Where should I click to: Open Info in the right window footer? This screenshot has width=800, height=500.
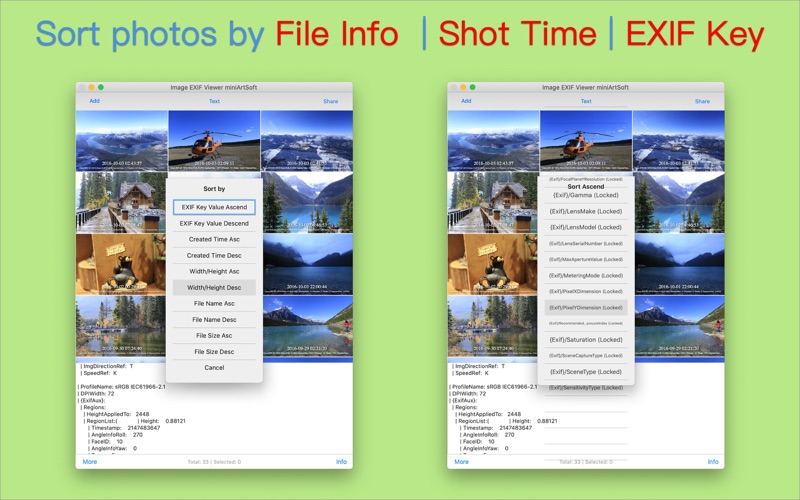[713, 462]
